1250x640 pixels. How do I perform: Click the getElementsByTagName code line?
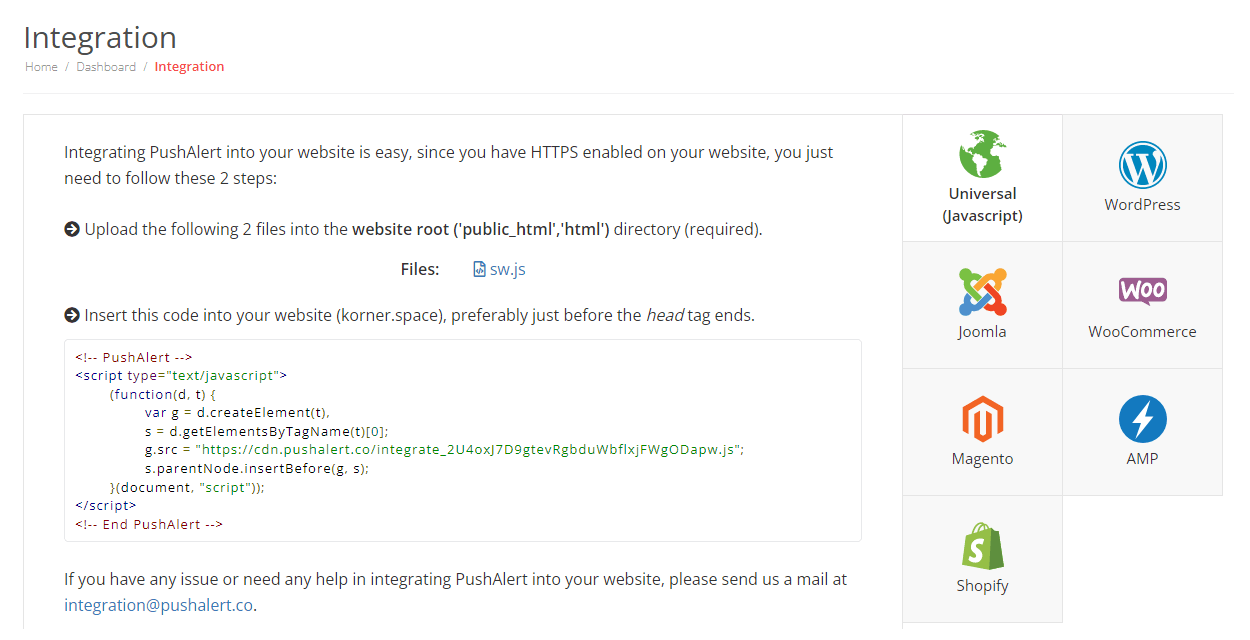(x=266, y=431)
